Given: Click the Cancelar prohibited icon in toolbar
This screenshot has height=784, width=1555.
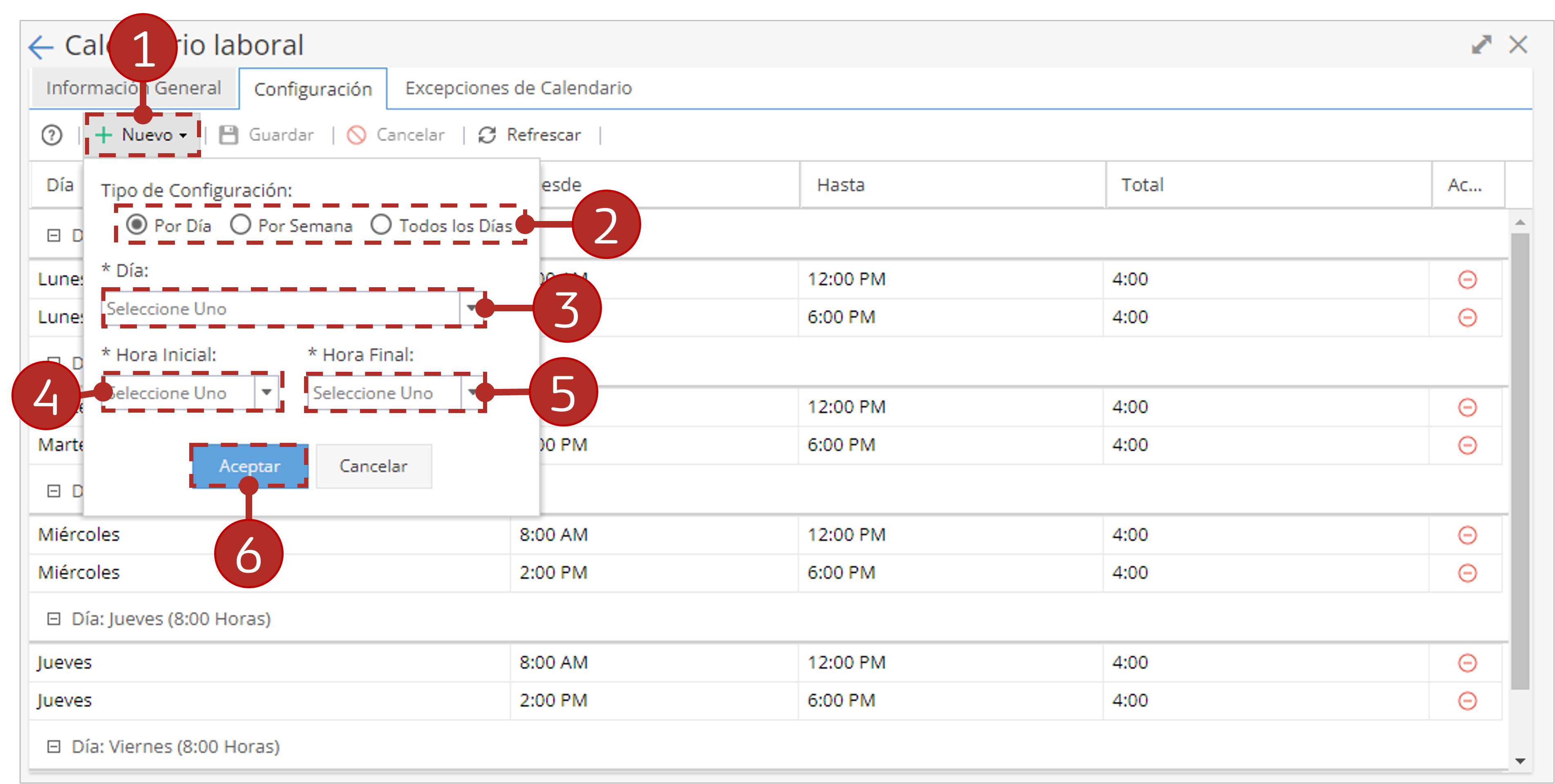Looking at the screenshot, I should 357,135.
